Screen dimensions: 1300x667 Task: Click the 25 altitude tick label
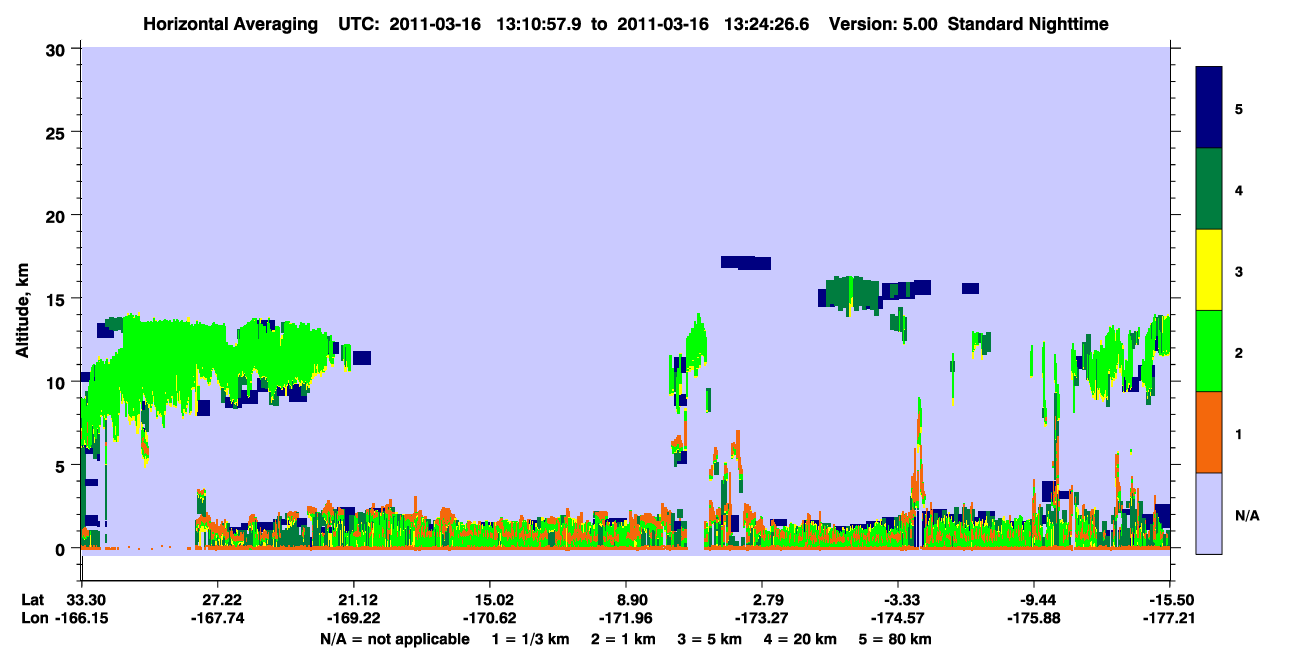coord(58,132)
